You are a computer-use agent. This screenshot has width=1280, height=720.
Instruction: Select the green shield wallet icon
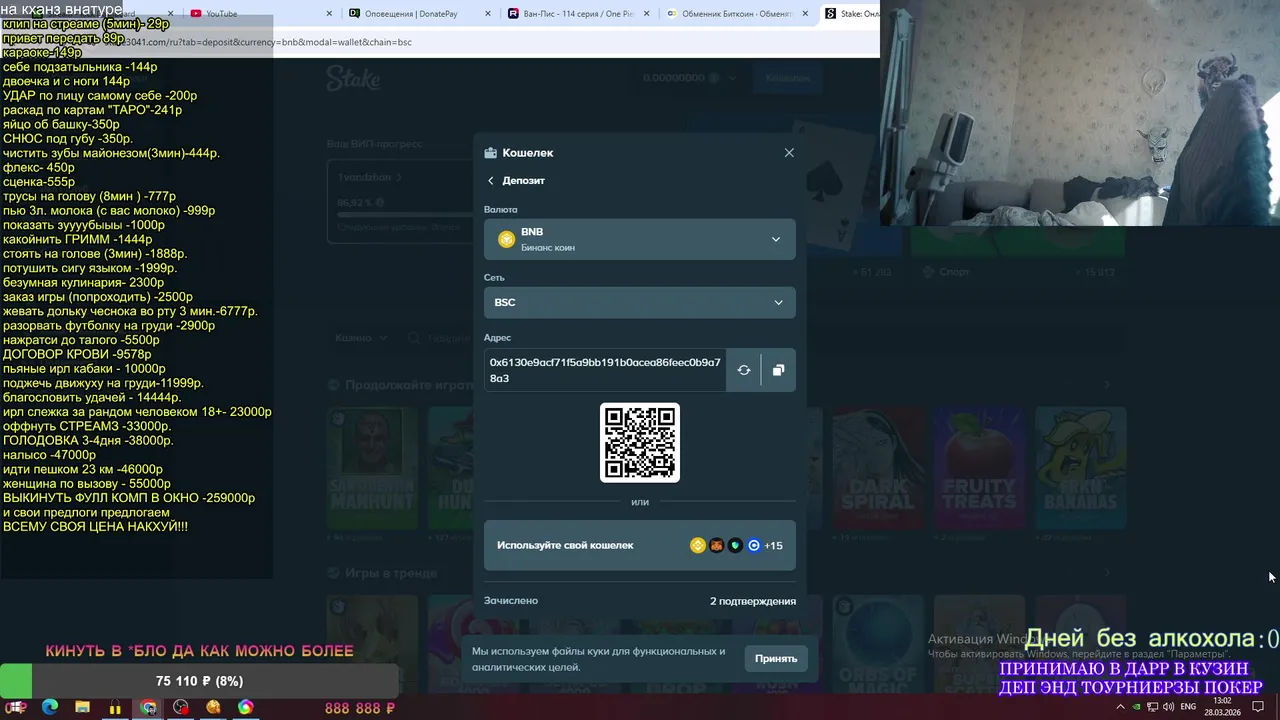pyautogui.click(x=735, y=546)
